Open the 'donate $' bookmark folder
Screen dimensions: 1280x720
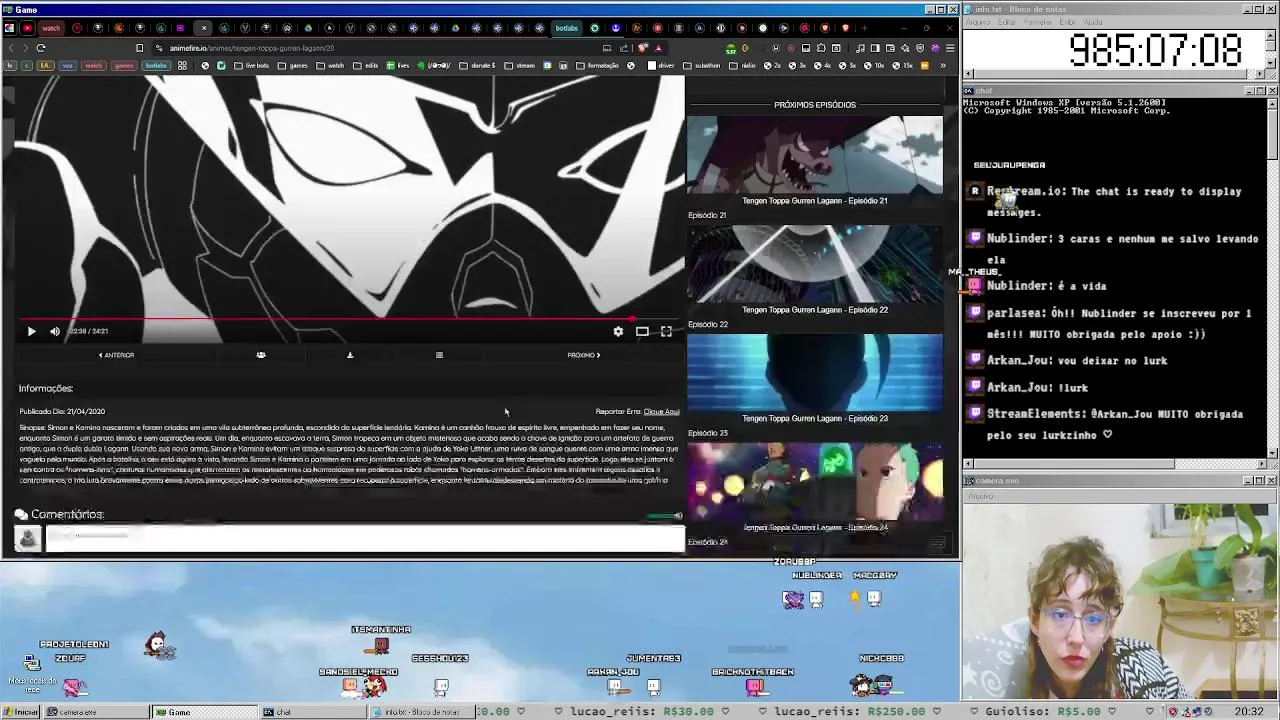476,66
